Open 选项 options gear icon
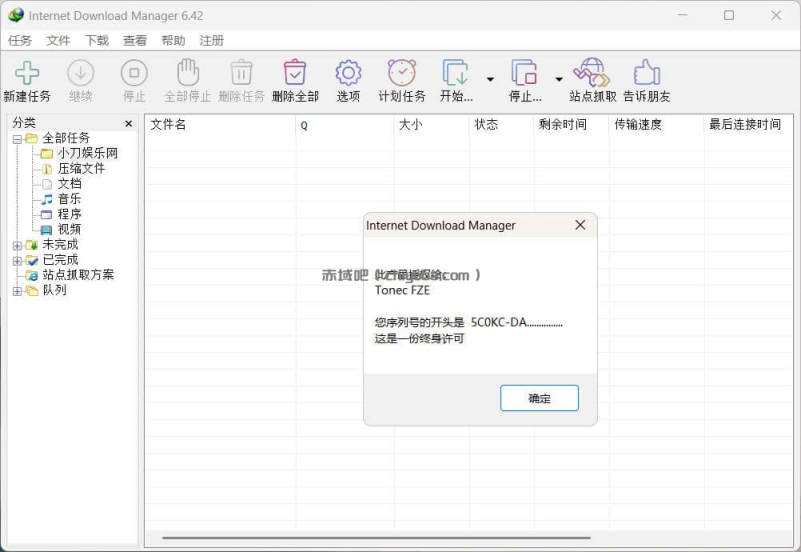Screen dimensions: 801x552 tap(348, 73)
